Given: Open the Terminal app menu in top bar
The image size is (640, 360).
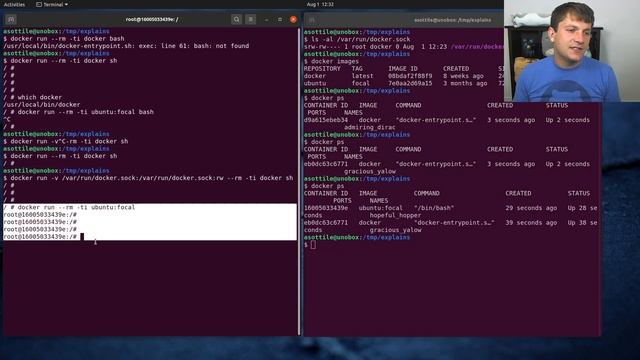Looking at the screenshot, I should click(52, 4).
